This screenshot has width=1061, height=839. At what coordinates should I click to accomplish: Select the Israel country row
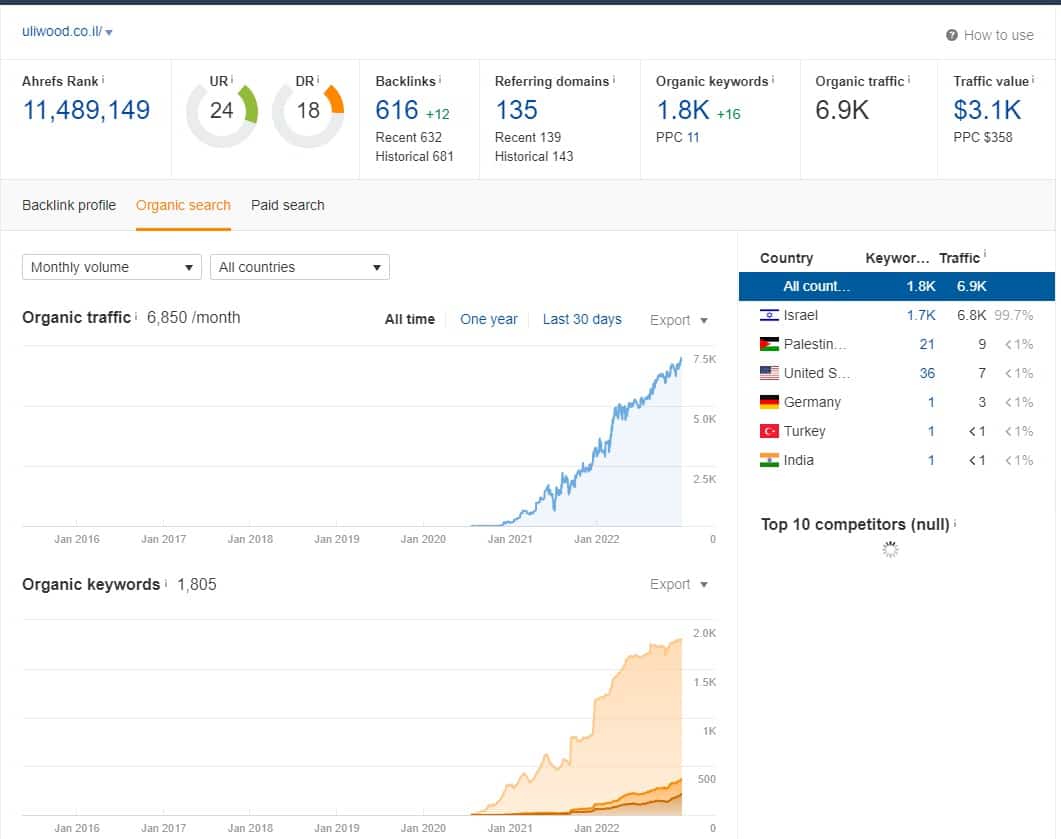click(x=897, y=315)
